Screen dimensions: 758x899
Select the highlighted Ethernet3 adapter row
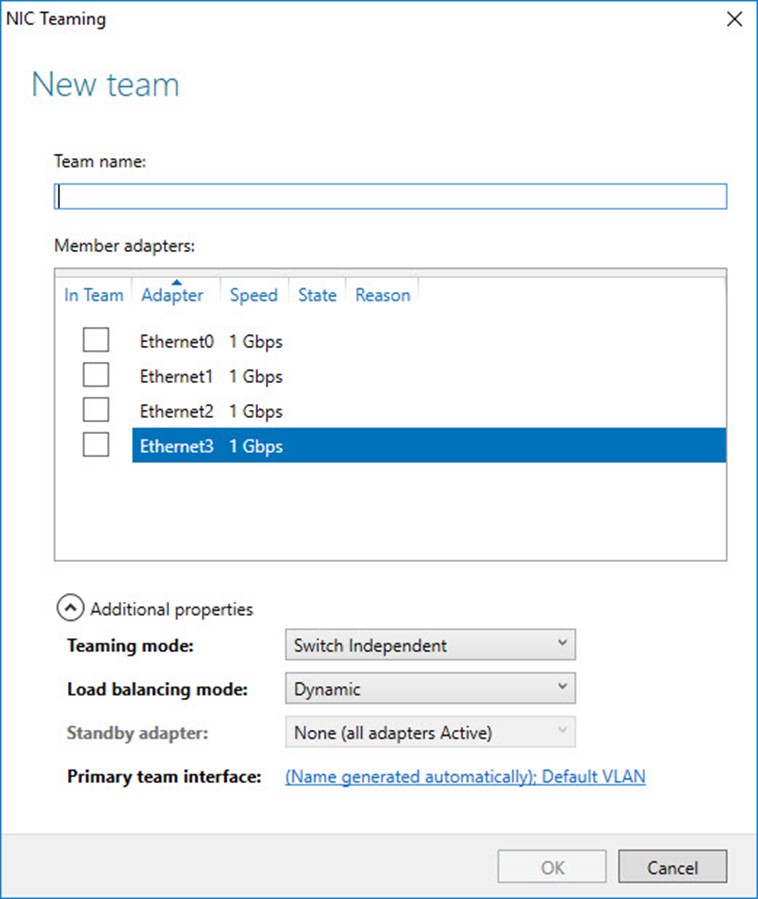pos(429,445)
